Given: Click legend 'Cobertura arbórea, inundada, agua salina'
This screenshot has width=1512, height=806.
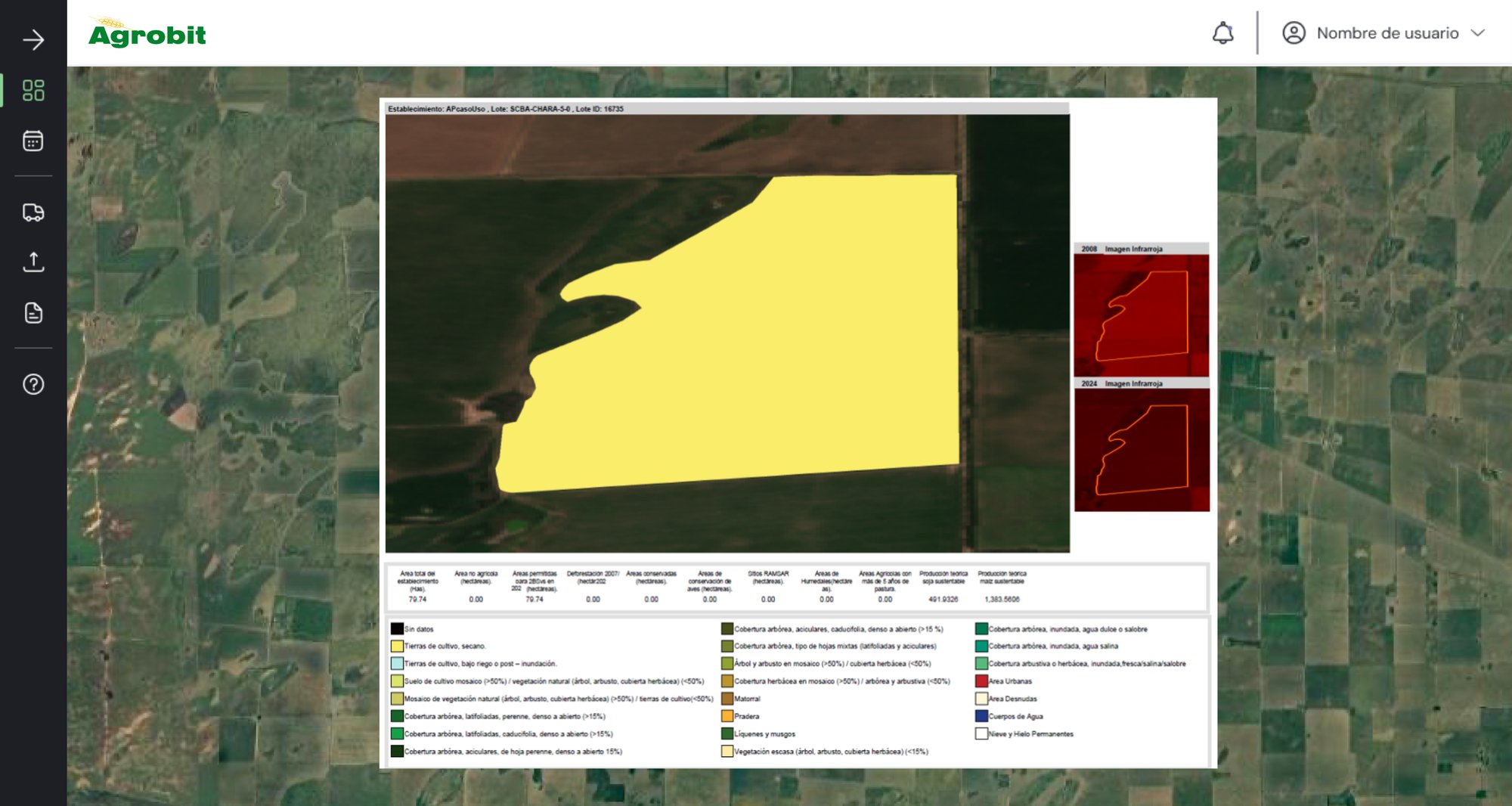Looking at the screenshot, I should tap(1054, 646).
